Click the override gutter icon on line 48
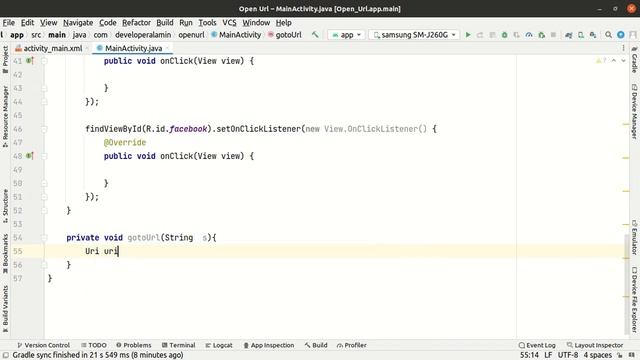This screenshot has height=360, width=640. coord(30,156)
